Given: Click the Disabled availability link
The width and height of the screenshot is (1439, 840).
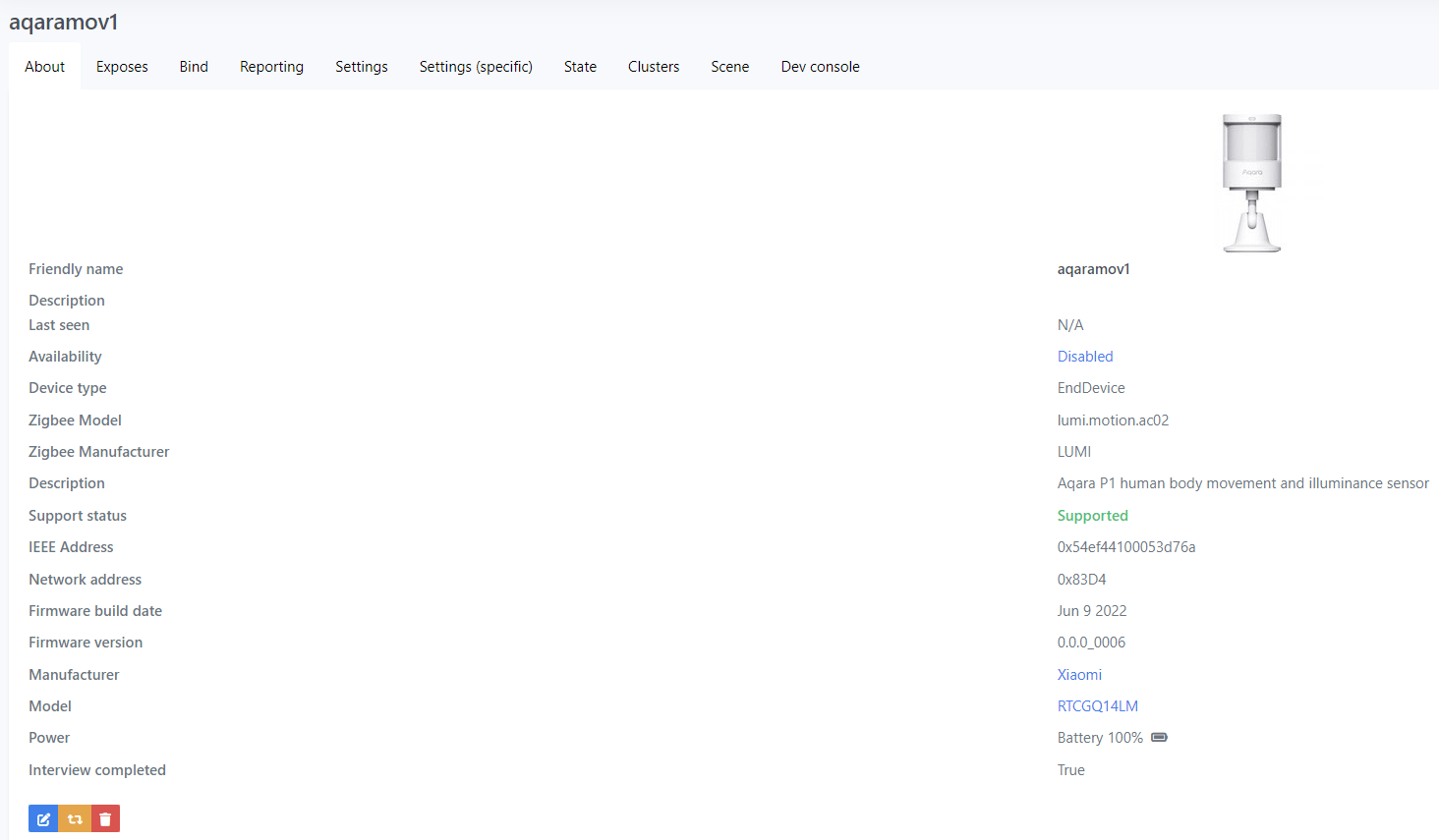Looking at the screenshot, I should (x=1085, y=357).
